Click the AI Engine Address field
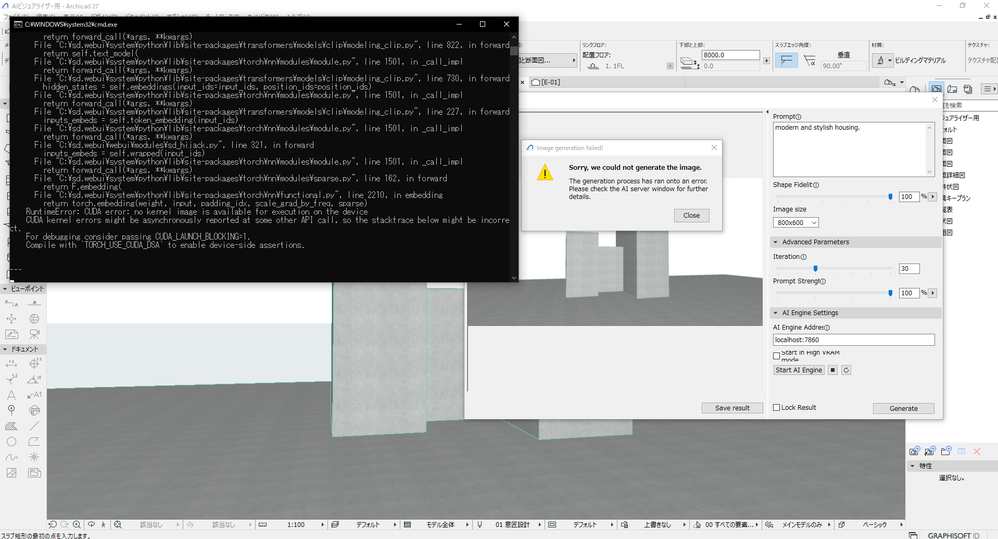 [854, 340]
